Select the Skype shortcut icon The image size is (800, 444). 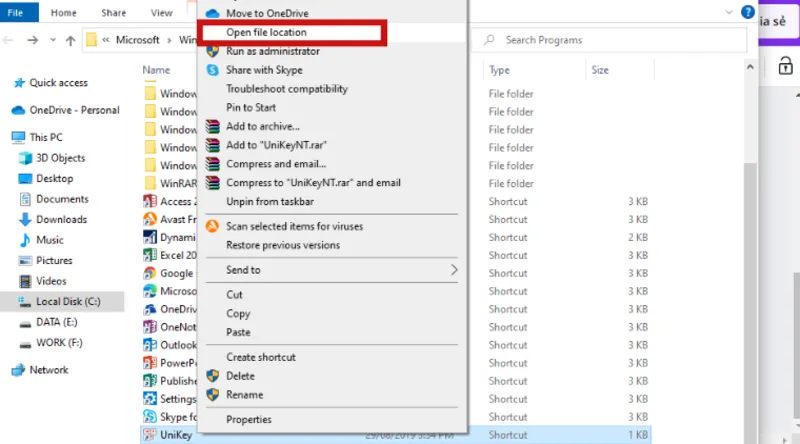pos(150,417)
